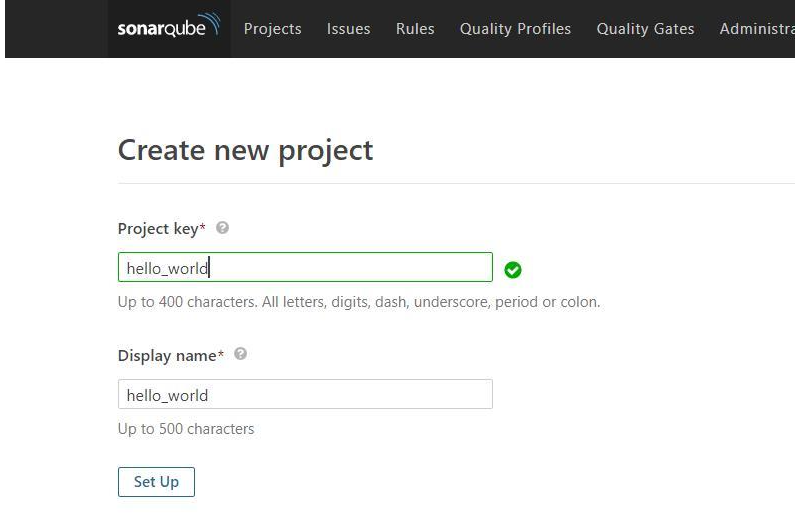
Task: Focus the Display name input field
Action: point(305,394)
